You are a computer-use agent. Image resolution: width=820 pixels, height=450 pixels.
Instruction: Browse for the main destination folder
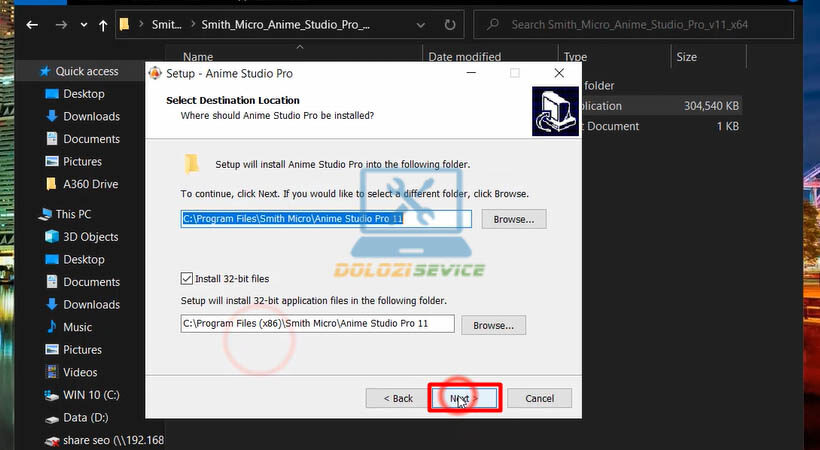pos(514,219)
